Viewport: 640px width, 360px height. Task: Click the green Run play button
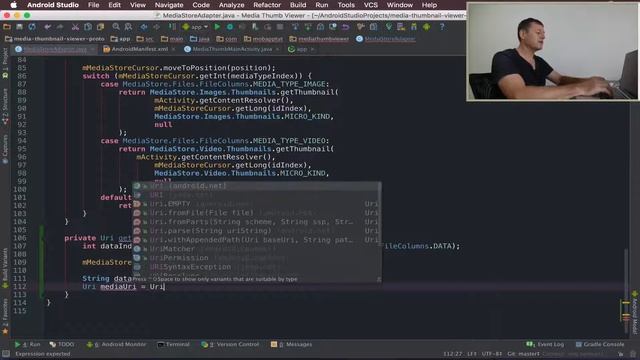217,27
